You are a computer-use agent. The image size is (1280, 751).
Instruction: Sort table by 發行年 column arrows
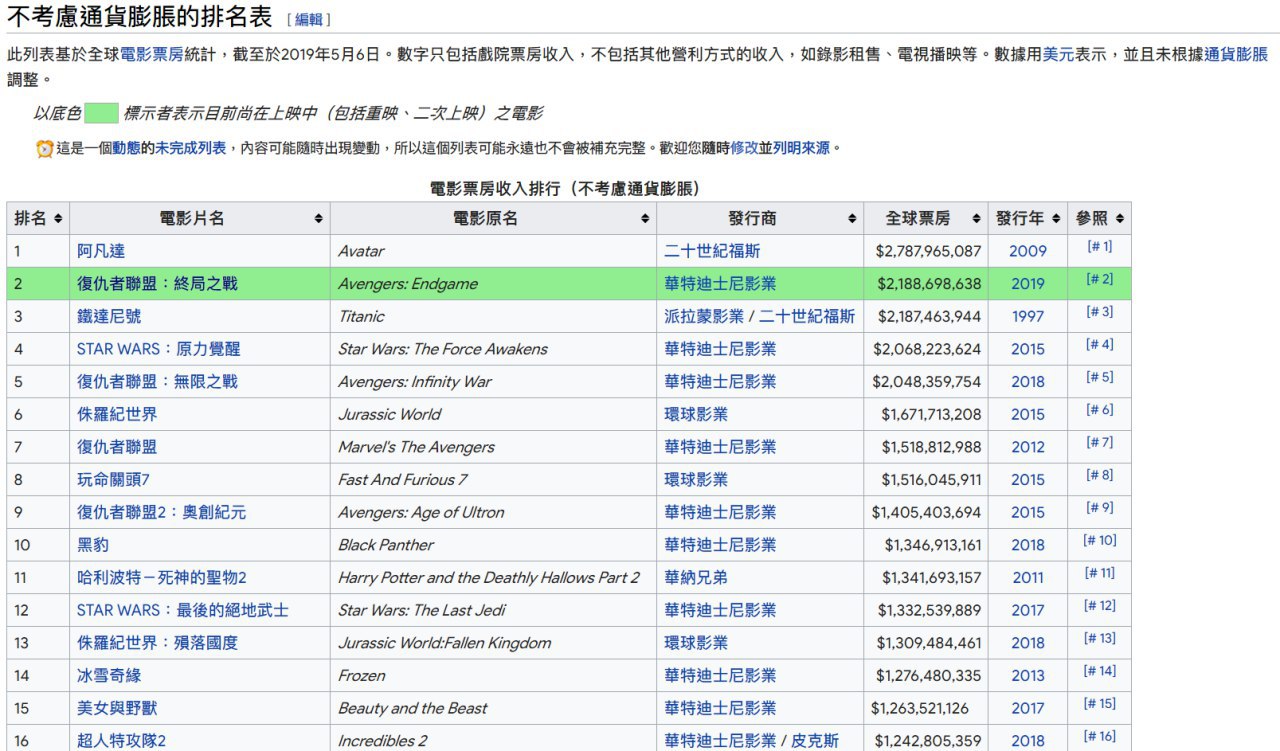click(x=1056, y=218)
